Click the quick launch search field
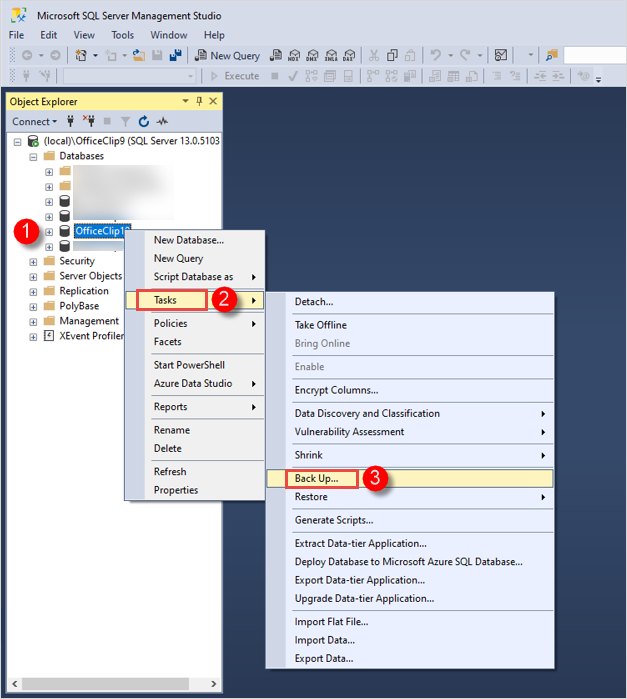The image size is (627, 699). coord(594,56)
